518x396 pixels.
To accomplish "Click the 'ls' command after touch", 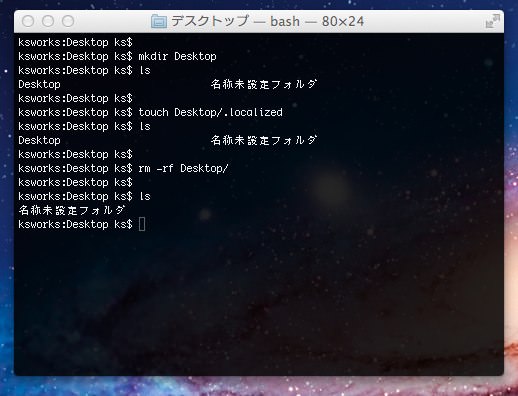I will [145, 126].
